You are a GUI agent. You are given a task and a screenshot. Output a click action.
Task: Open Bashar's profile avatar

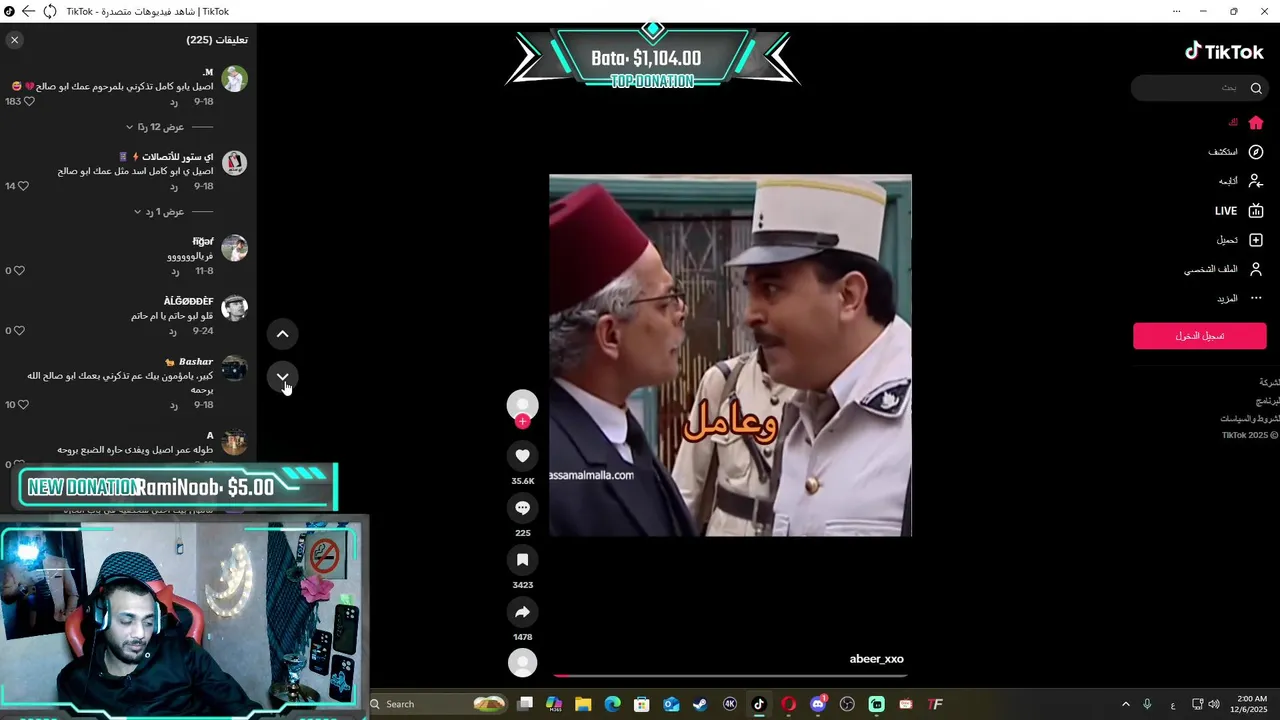coord(234,368)
